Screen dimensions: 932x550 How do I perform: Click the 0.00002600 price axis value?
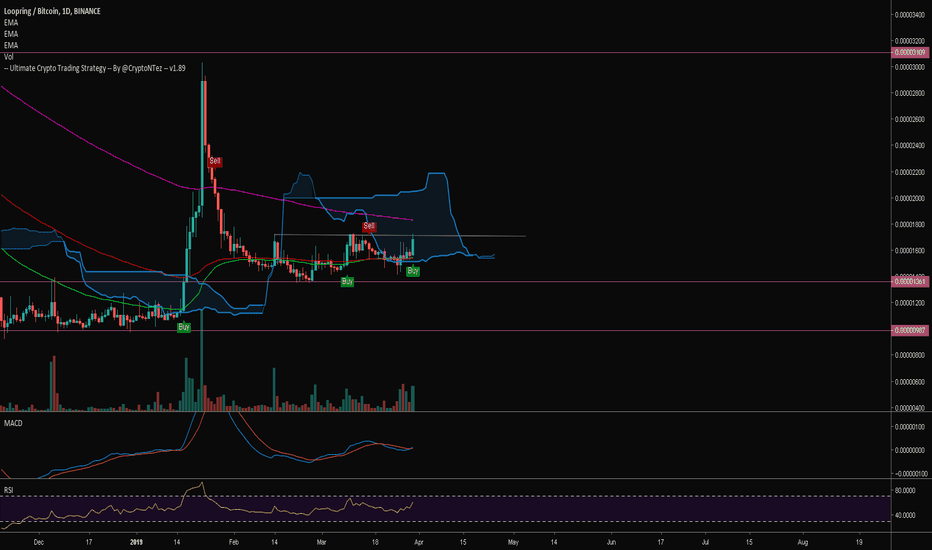click(x=910, y=120)
